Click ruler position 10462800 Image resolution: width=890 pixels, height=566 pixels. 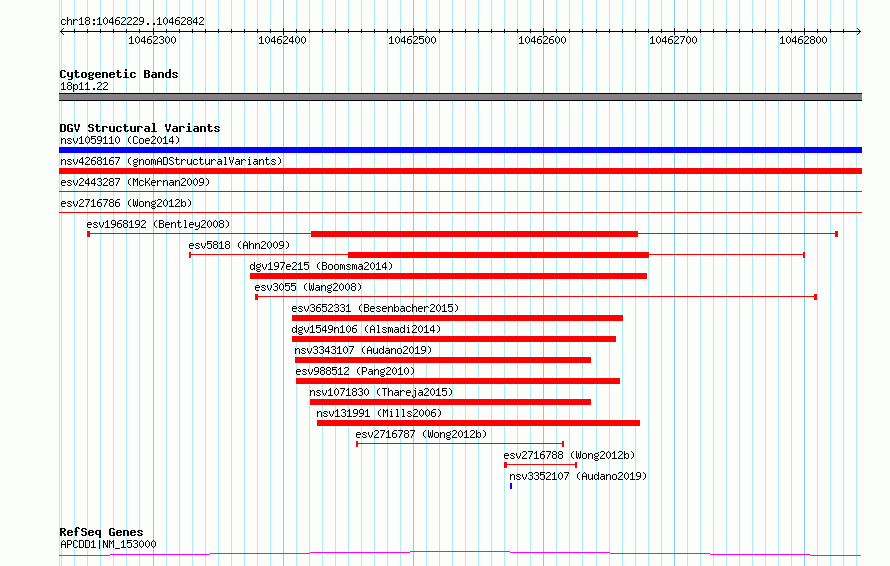(x=803, y=40)
